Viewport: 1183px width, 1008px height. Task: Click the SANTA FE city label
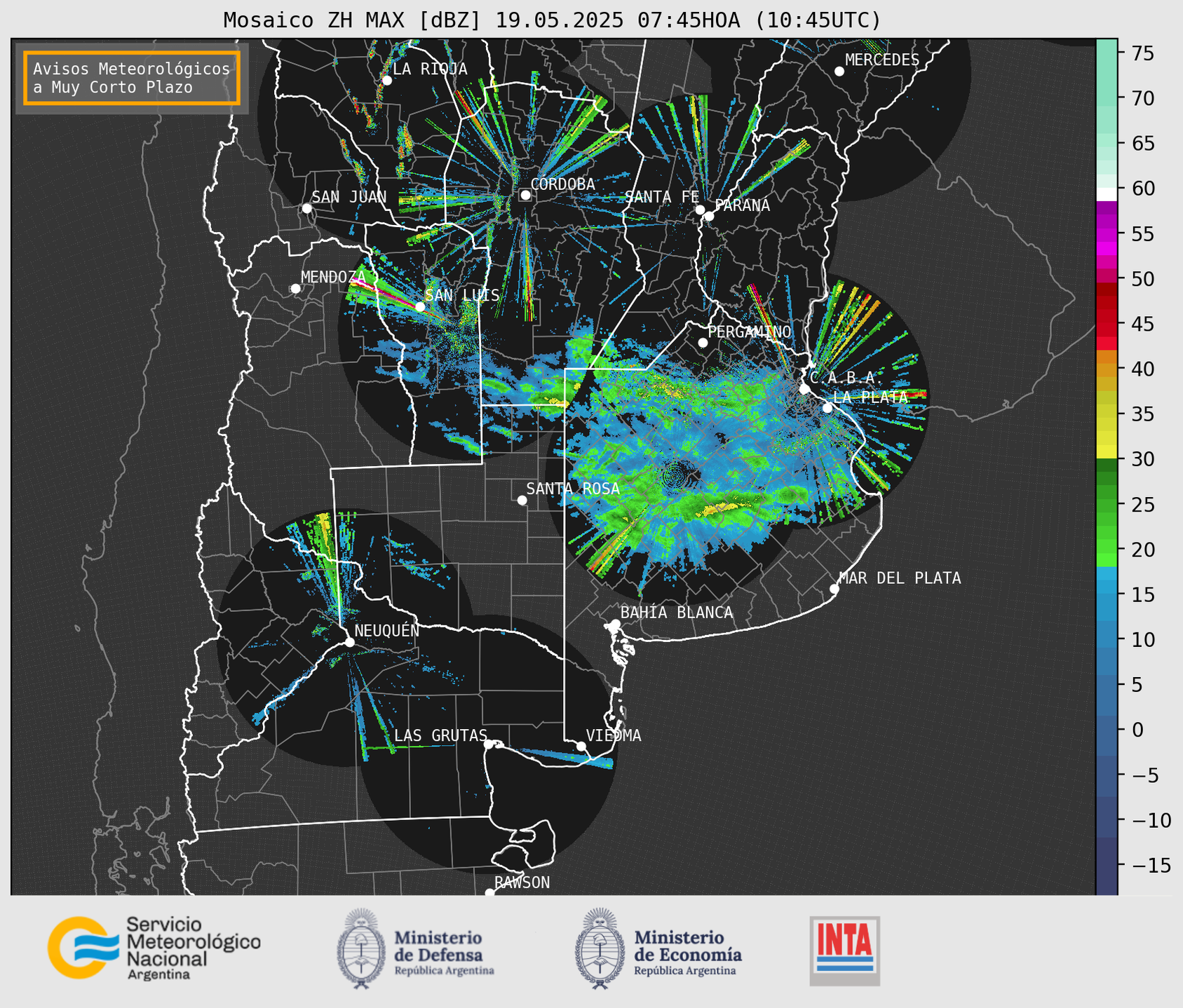[662, 197]
